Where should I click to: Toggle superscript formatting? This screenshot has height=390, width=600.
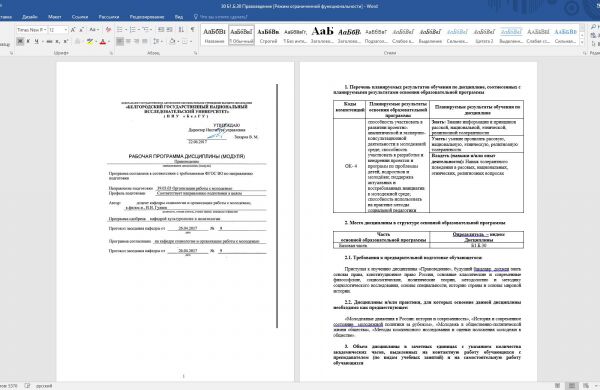coord(65,41)
